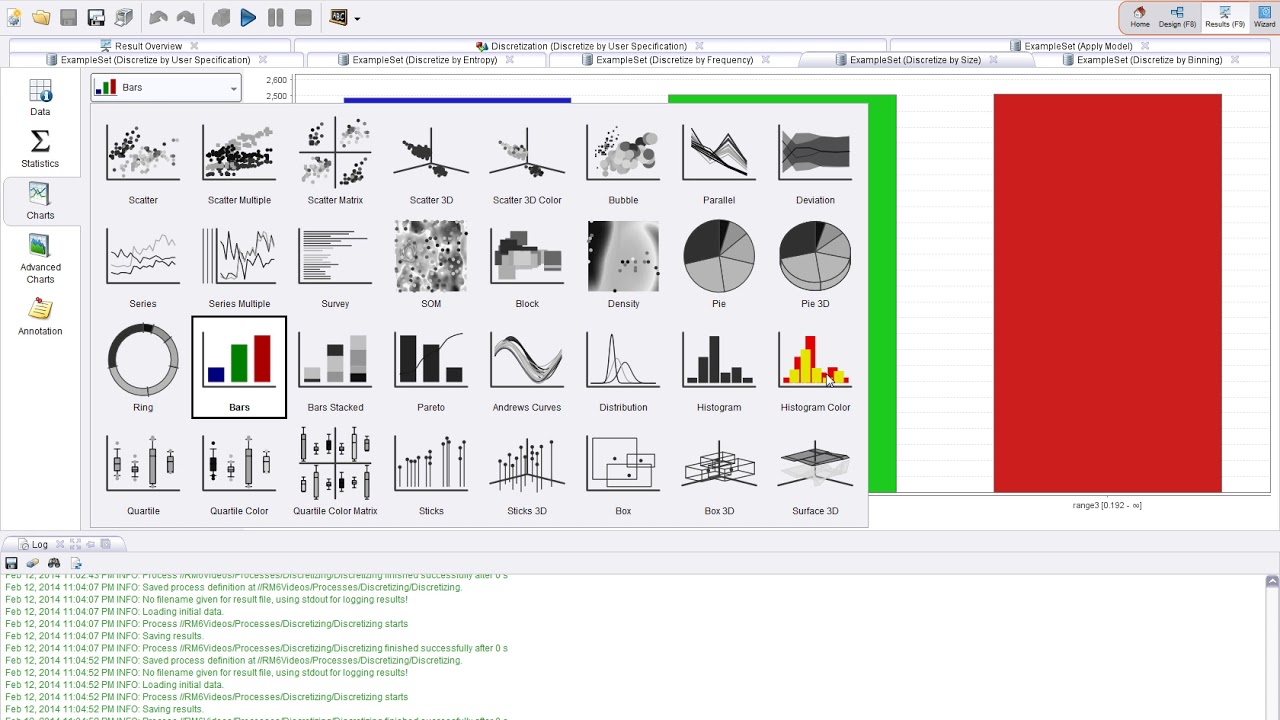
Task: Select the Block chart type
Action: pyautogui.click(x=527, y=265)
